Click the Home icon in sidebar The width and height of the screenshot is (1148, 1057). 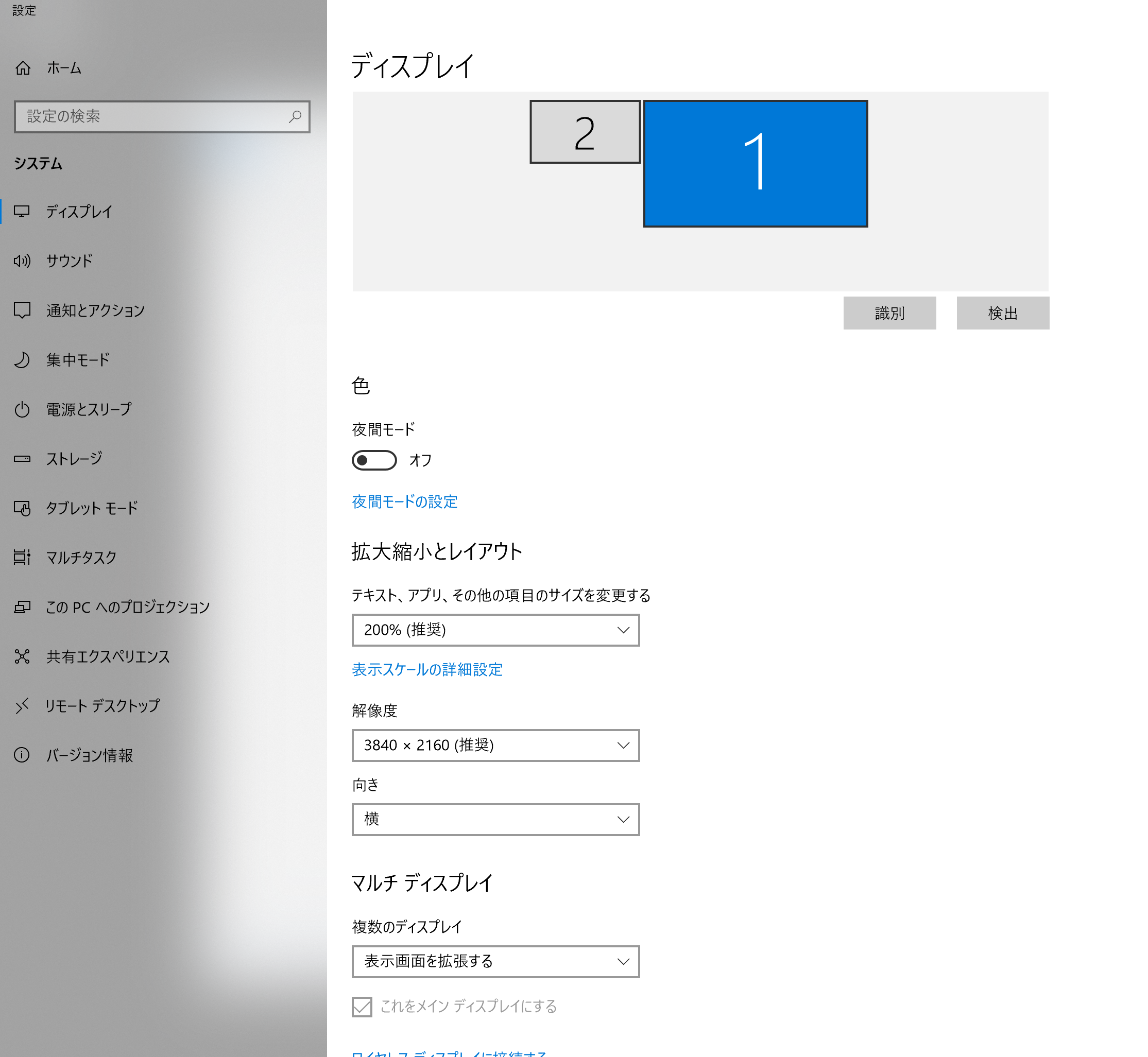click(x=23, y=68)
